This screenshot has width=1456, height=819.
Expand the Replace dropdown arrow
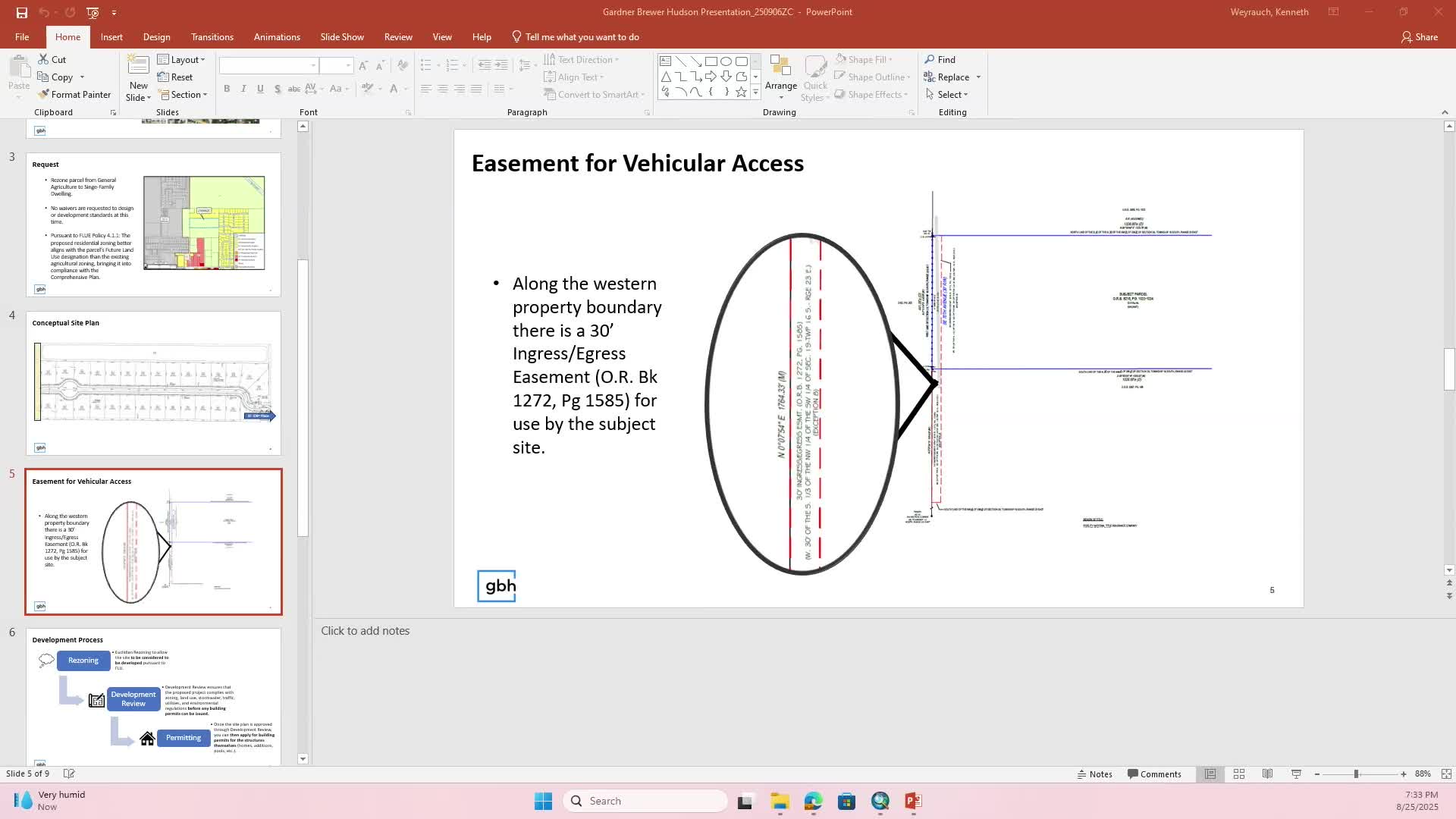[978, 77]
